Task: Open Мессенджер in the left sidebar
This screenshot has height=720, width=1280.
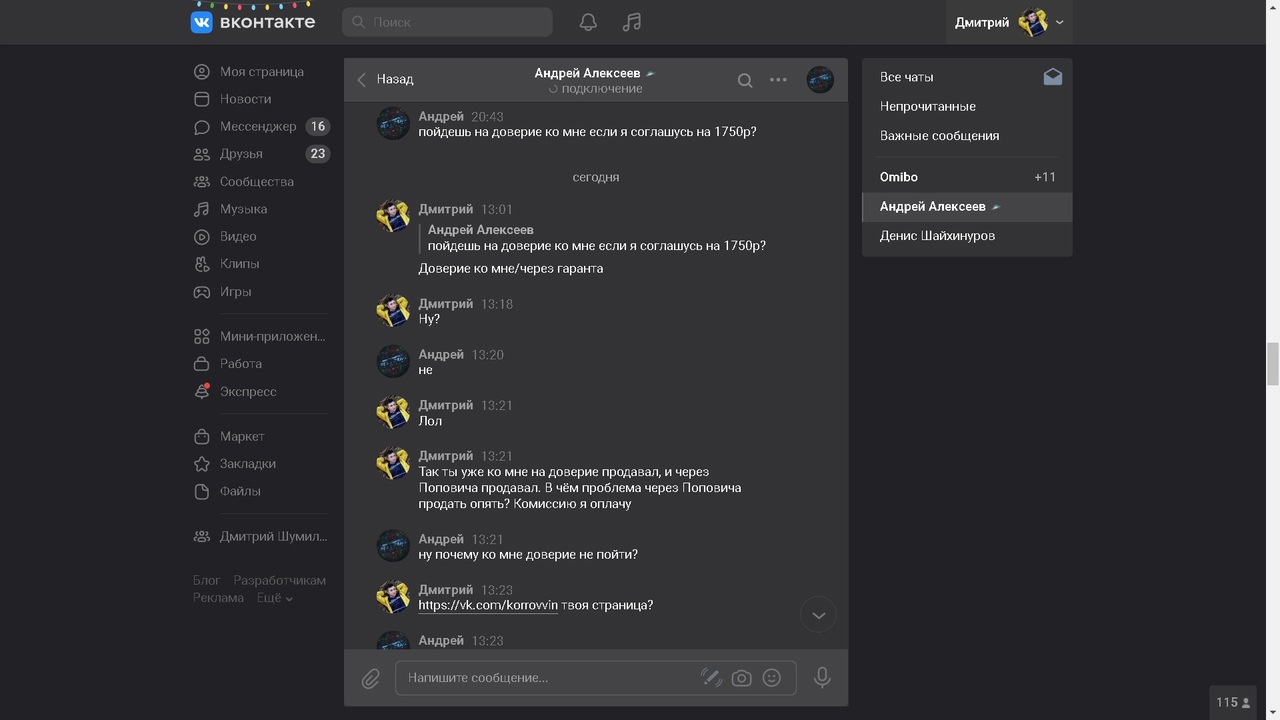Action: pyautogui.click(x=258, y=127)
